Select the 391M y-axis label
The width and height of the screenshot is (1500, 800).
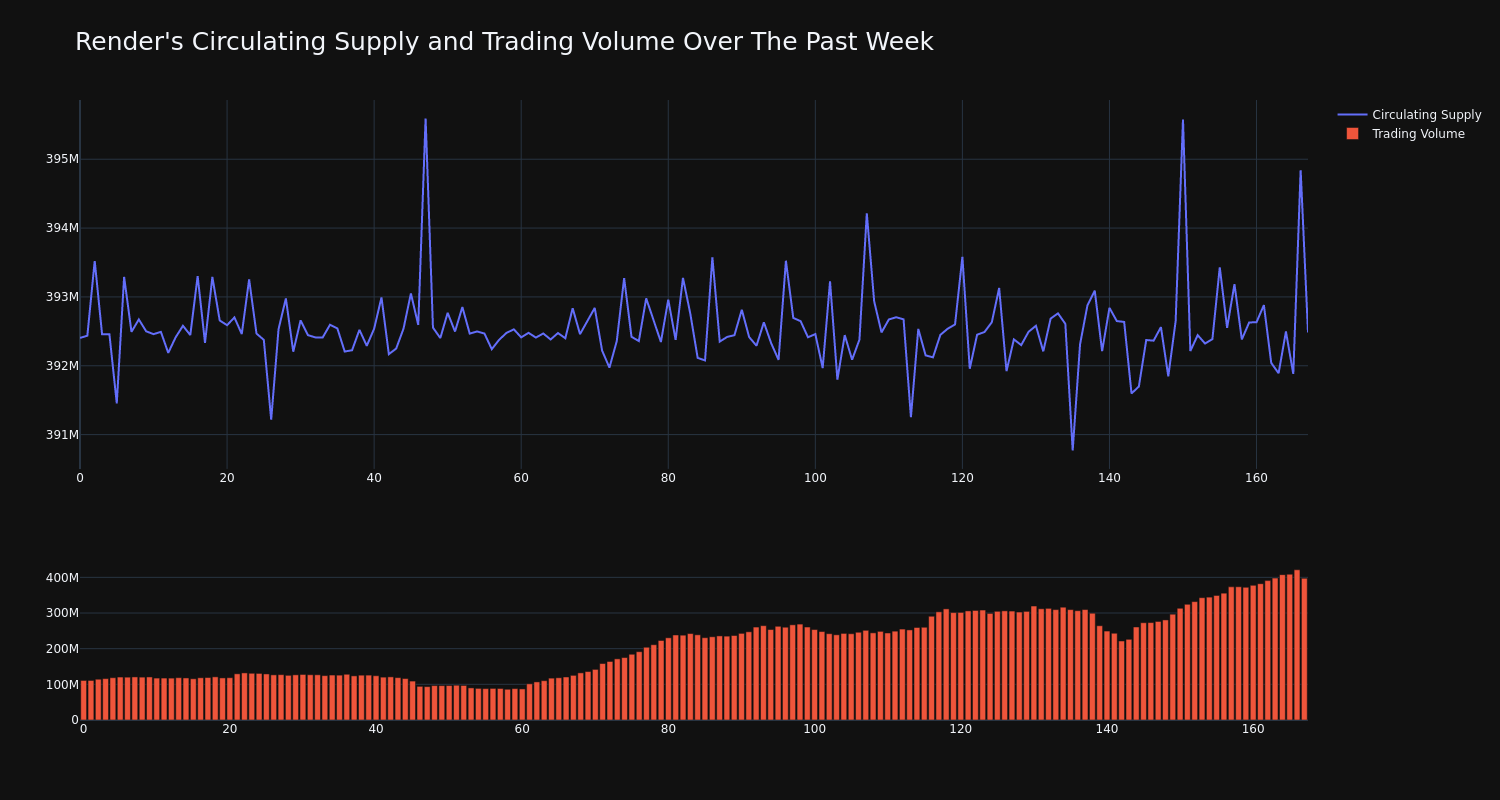pyautogui.click(x=62, y=435)
